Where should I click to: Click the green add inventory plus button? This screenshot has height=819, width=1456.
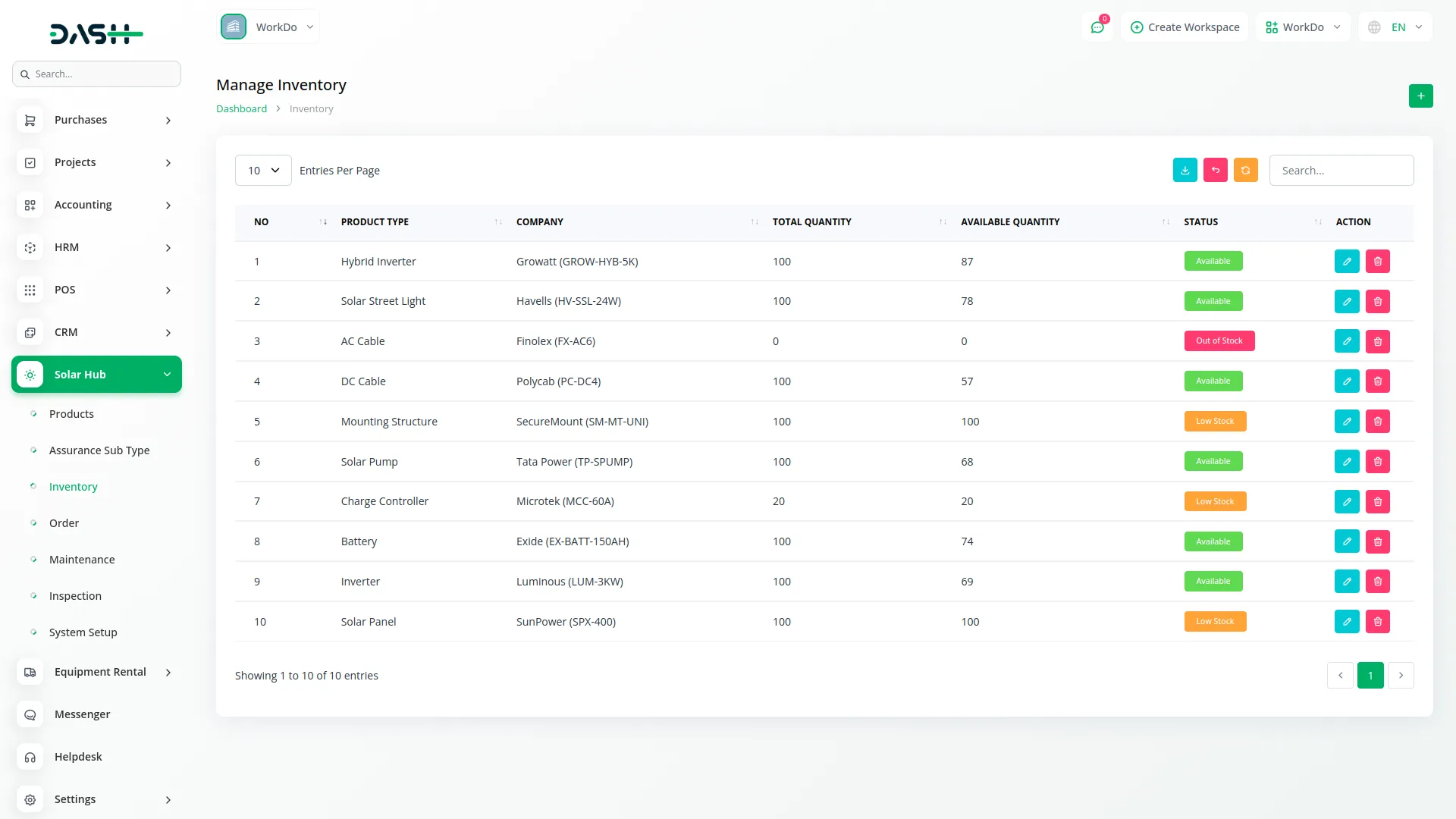1420,96
